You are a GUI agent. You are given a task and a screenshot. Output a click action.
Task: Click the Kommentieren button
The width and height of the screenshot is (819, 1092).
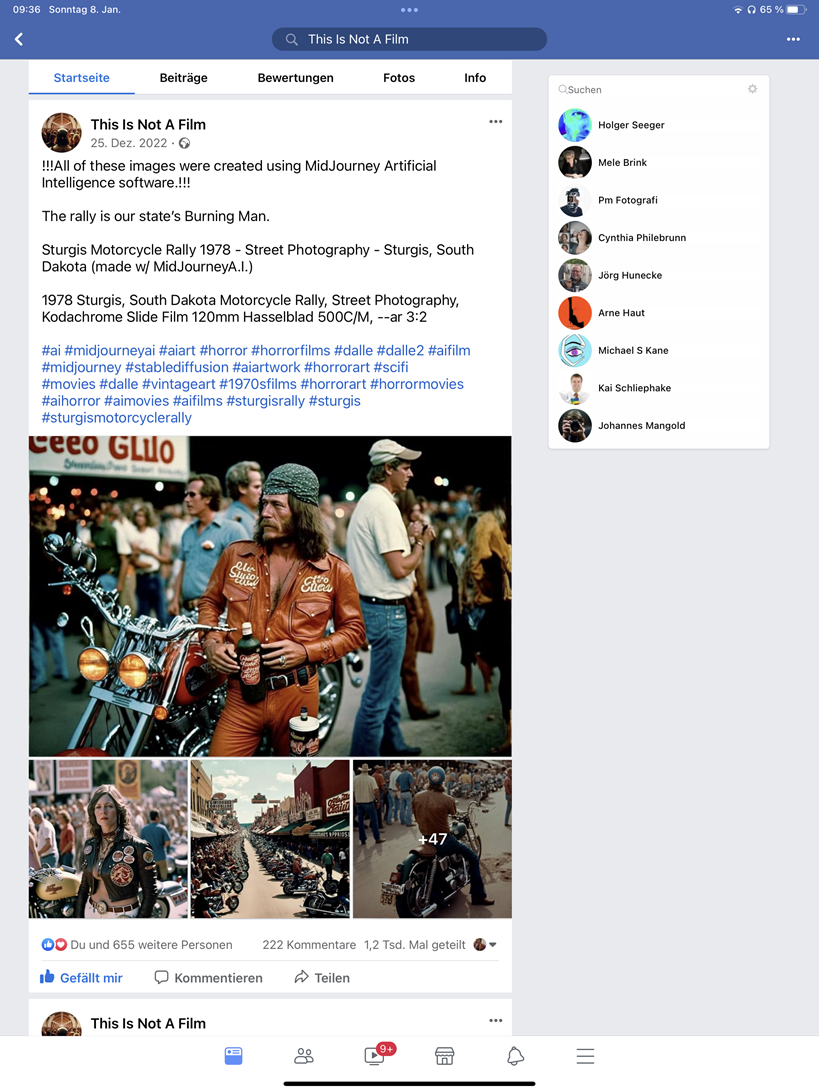[208, 977]
